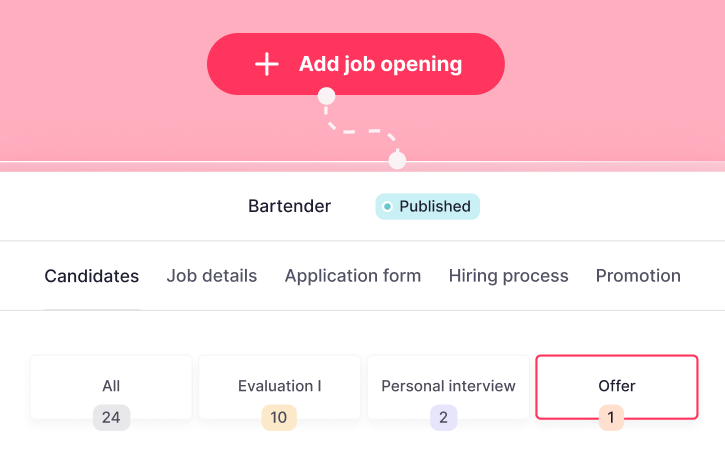Click the Published status badge text
The width and height of the screenshot is (725, 460).
[x=434, y=207]
